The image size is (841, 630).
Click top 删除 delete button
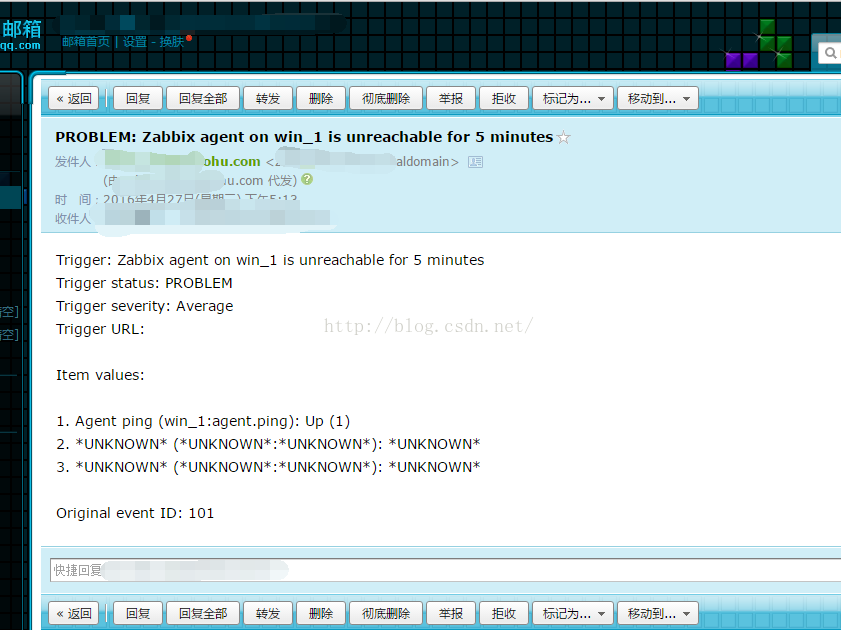pos(321,99)
